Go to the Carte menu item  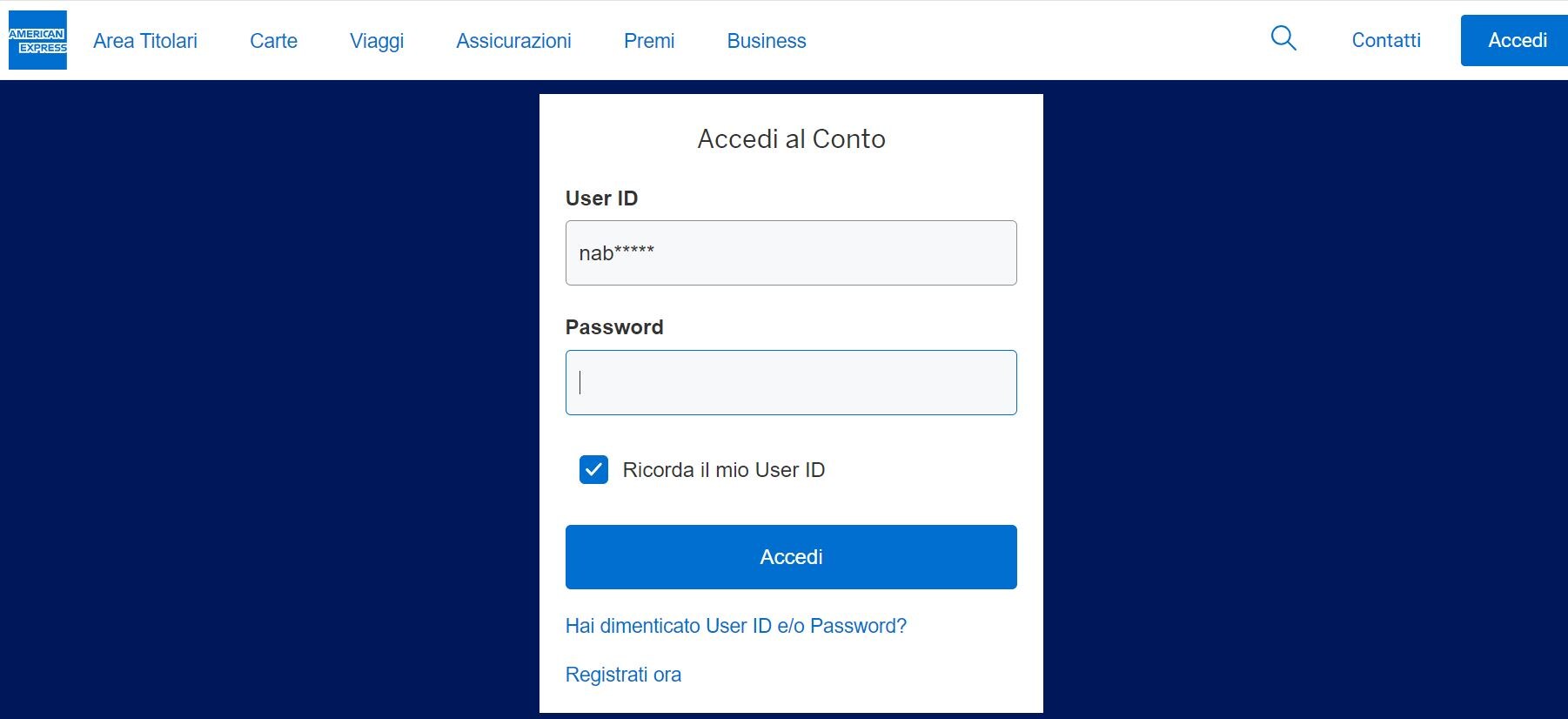(273, 41)
